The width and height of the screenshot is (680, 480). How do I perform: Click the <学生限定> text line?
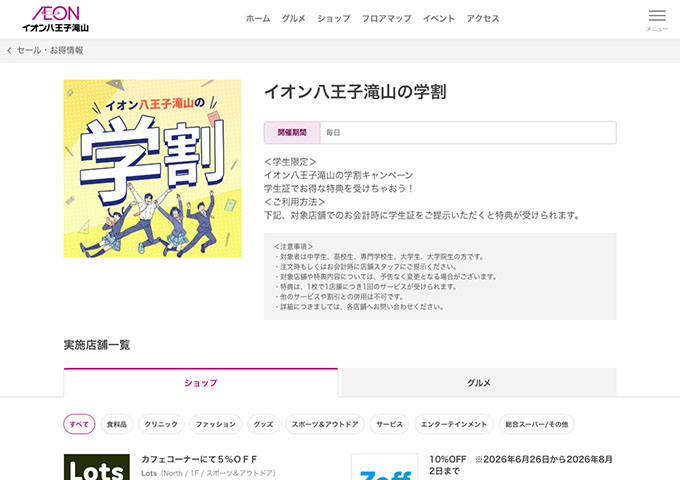[290, 162]
